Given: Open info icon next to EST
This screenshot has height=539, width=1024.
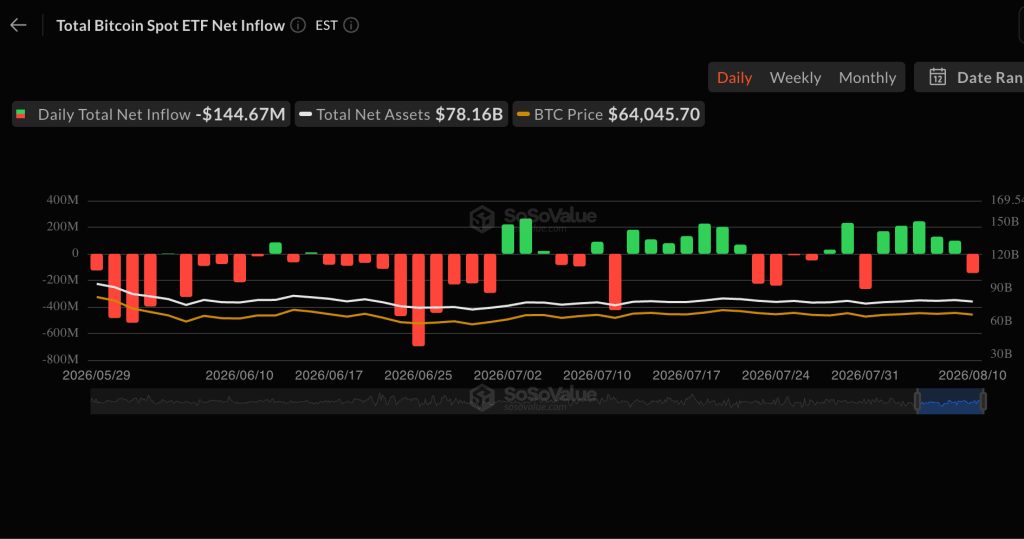Looking at the screenshot, I should point(351,25).
